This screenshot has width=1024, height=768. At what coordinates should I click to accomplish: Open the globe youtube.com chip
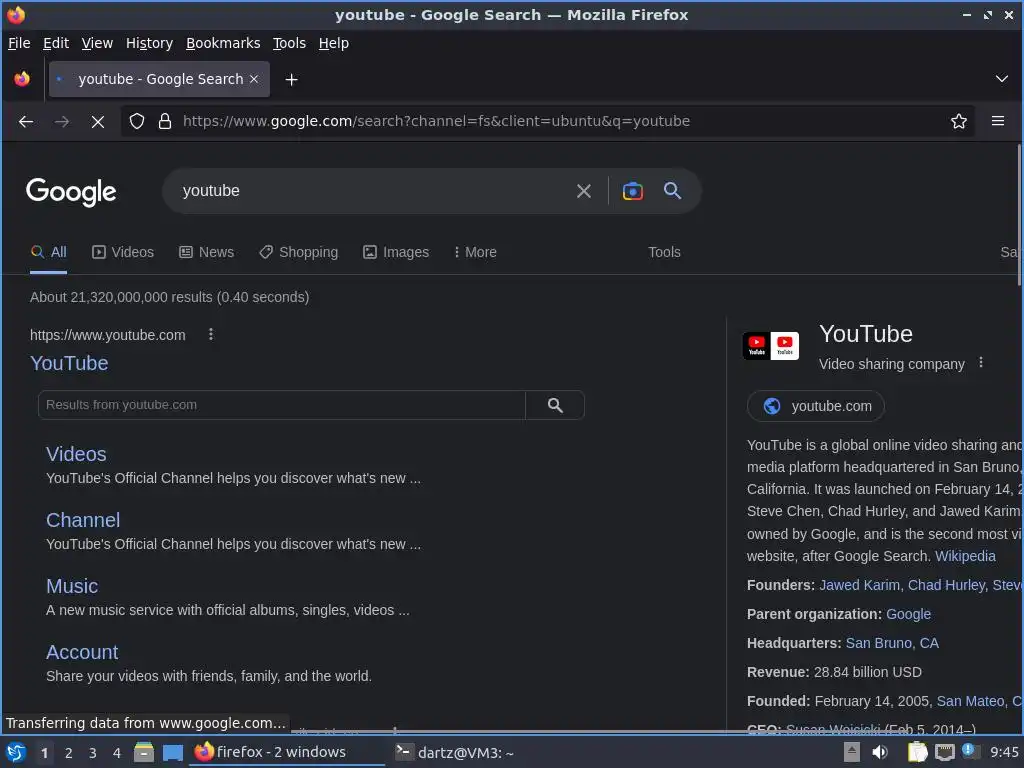tap(816, 406)
